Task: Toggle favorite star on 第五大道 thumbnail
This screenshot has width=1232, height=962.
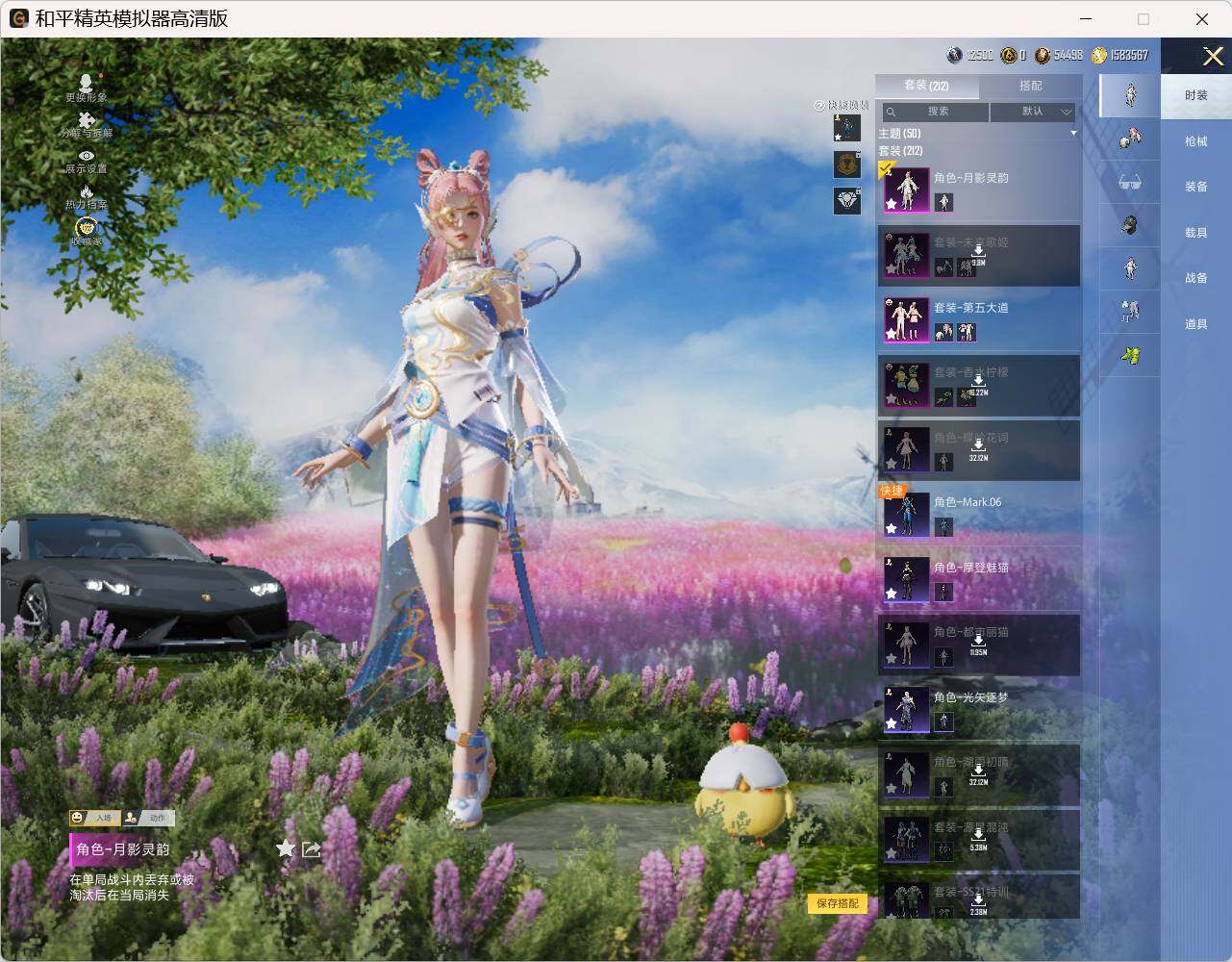Action: click(x=892, y=334)
